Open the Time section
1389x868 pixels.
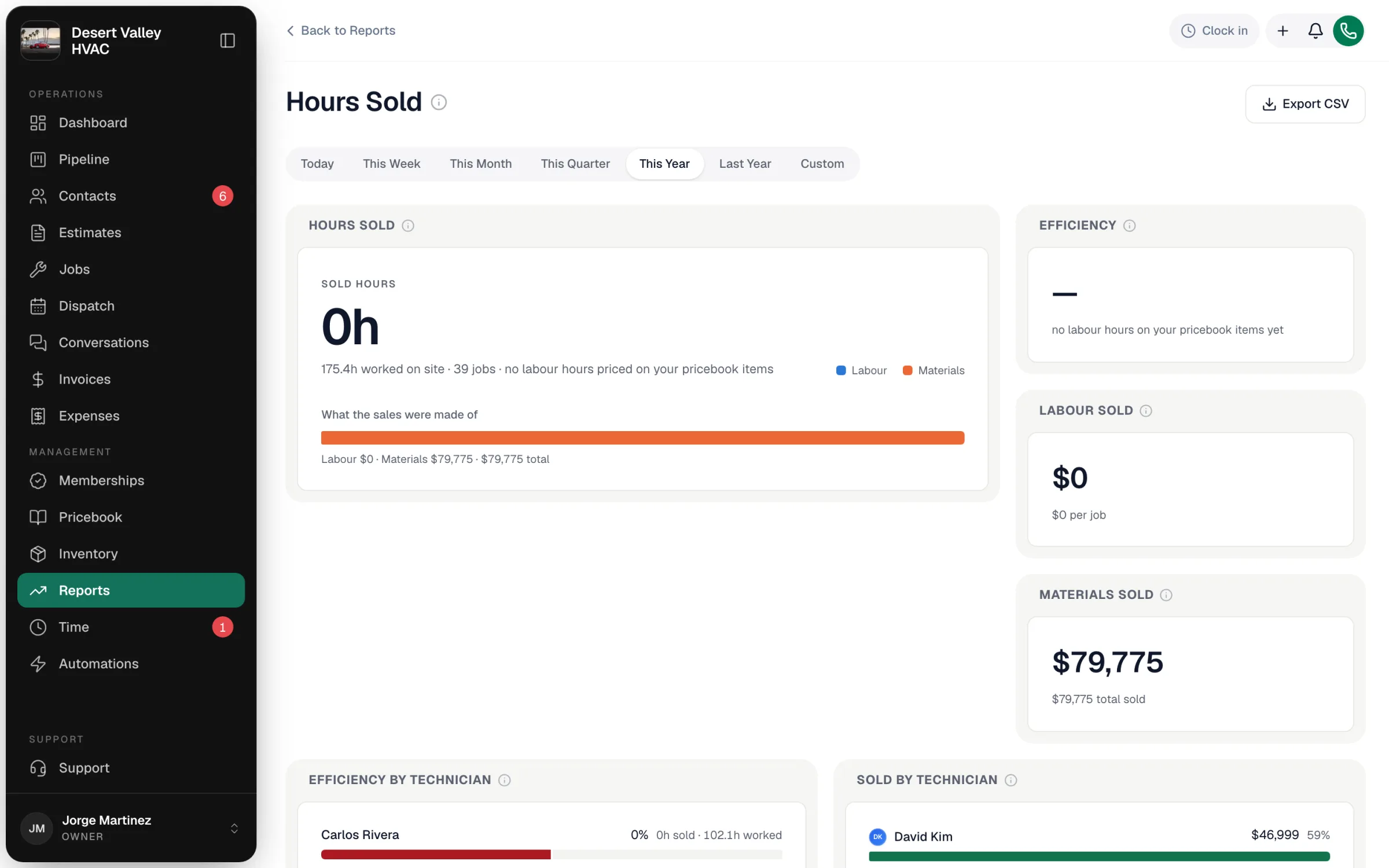coord(131,627)
